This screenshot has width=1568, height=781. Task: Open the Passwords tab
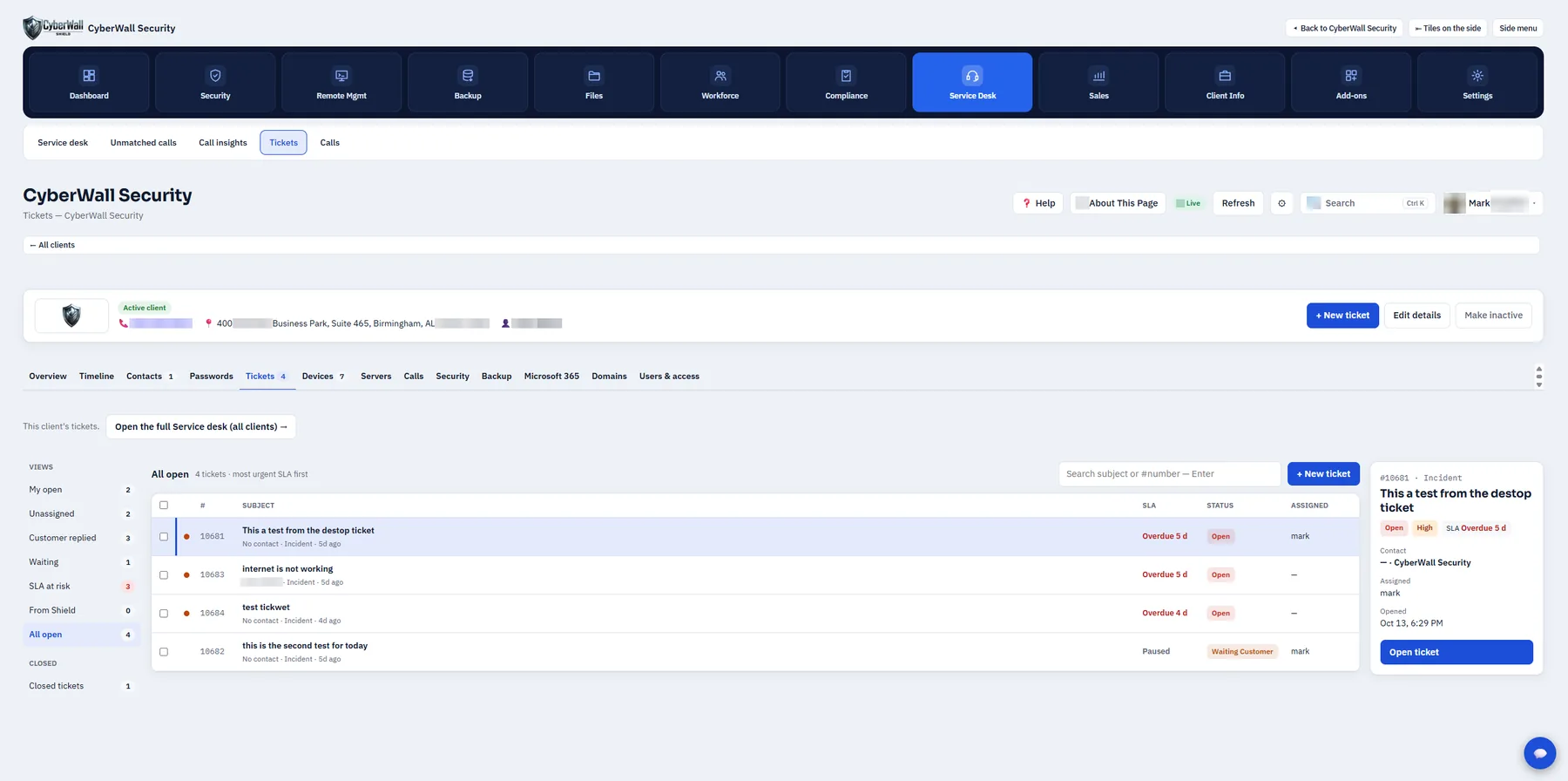(212, 377)
